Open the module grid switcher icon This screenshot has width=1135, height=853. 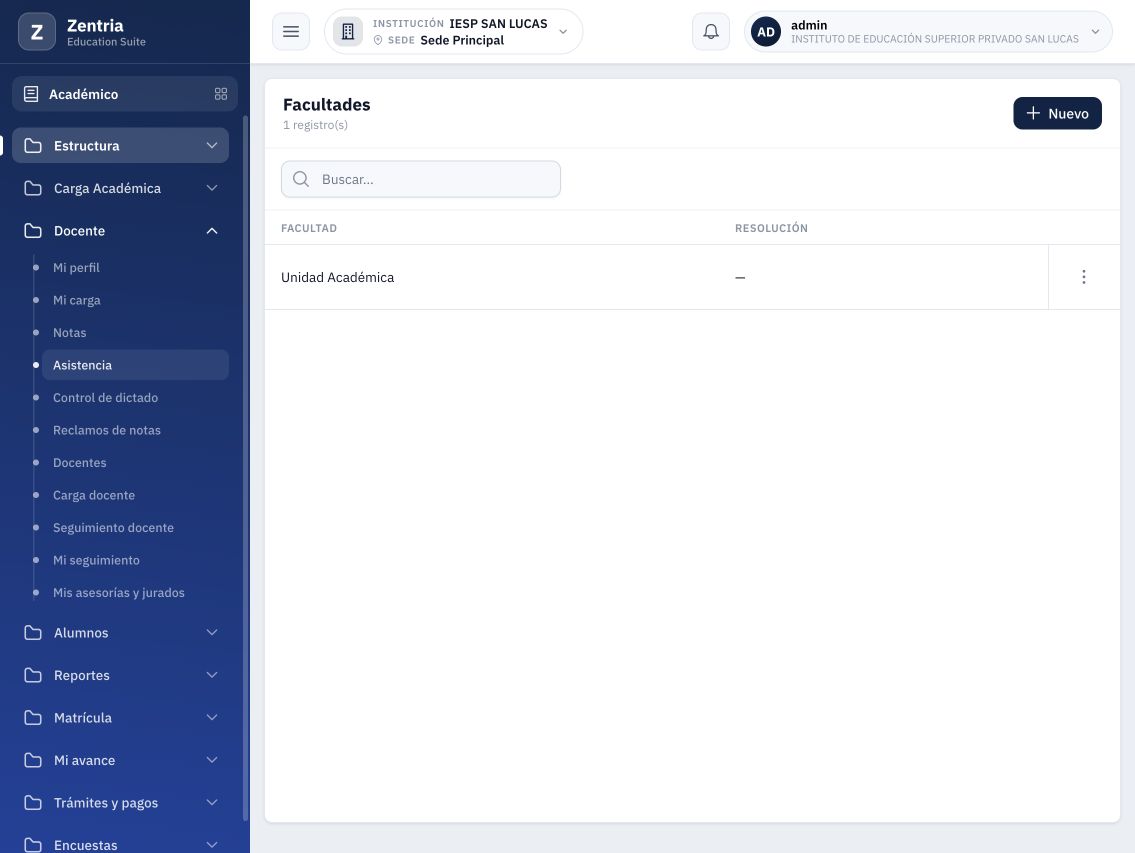[221, 94]
